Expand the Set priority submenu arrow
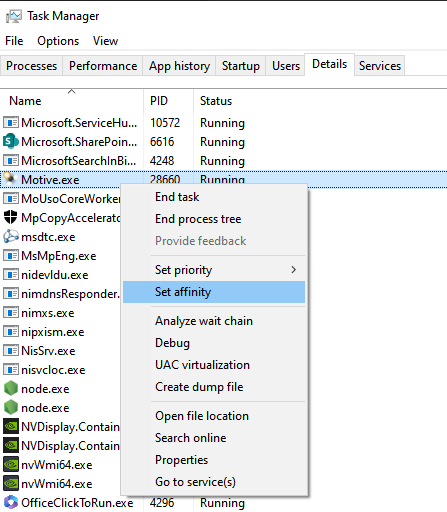 [293, 270]
